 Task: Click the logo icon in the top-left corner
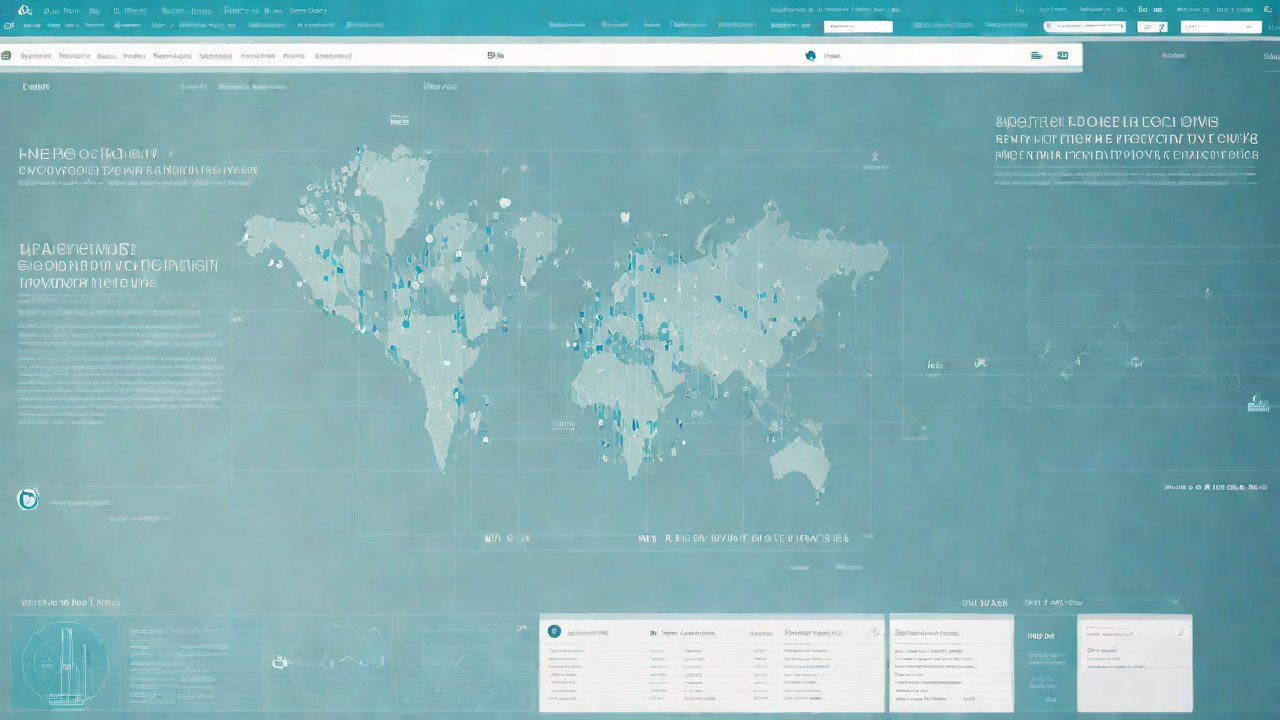(24, 9)
